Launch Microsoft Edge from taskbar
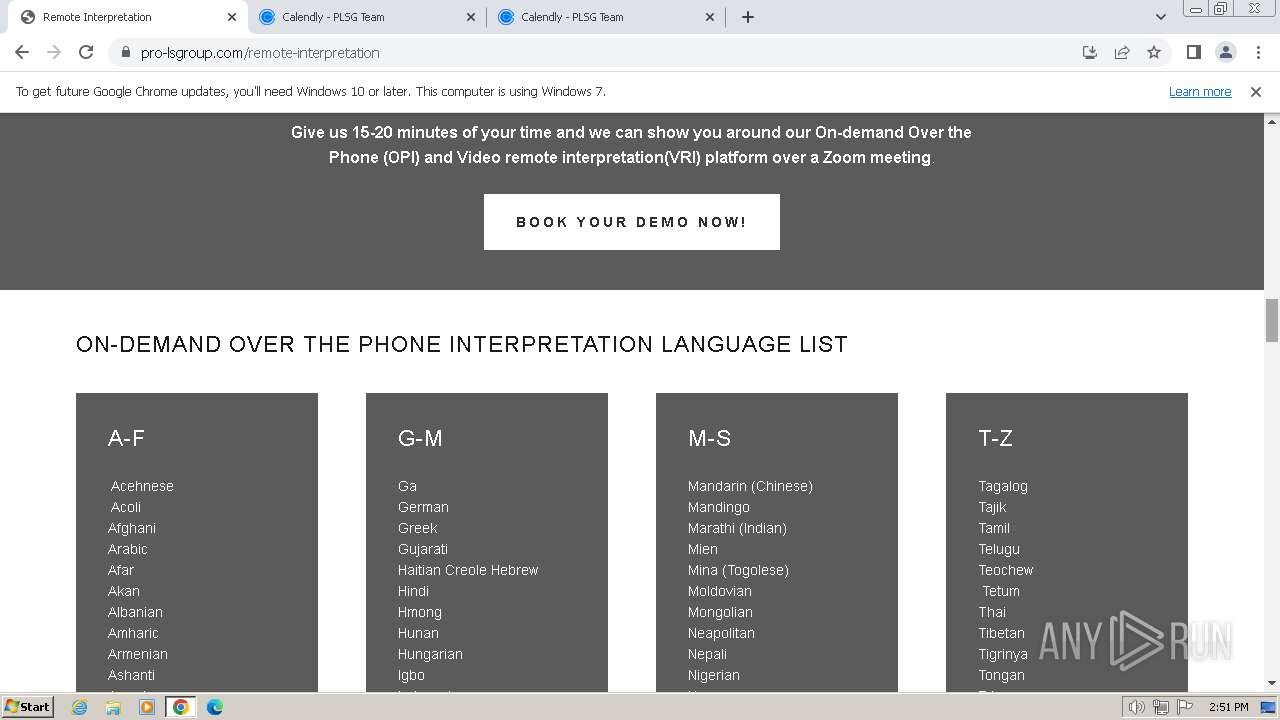Image resolution: width=1280 pixels, height=720 pixels. [x=214, y=707]
